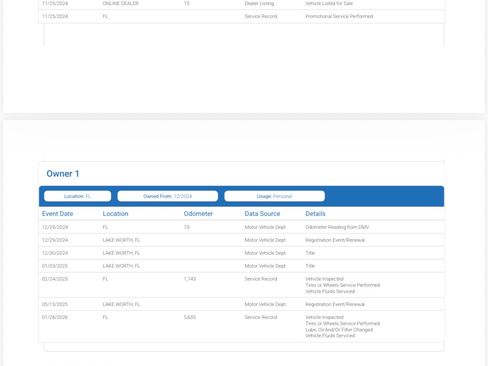Click the 01/26/2026 event date
Image resolution: width=488 pixels, height=366 pixels.
[x=55, y=317]
